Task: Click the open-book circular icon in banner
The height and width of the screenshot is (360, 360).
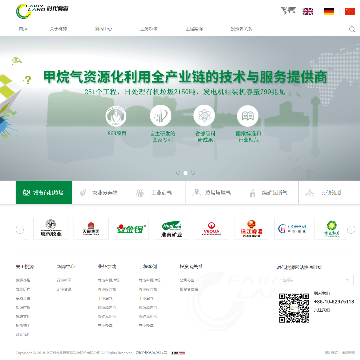Action: point(248,116)
